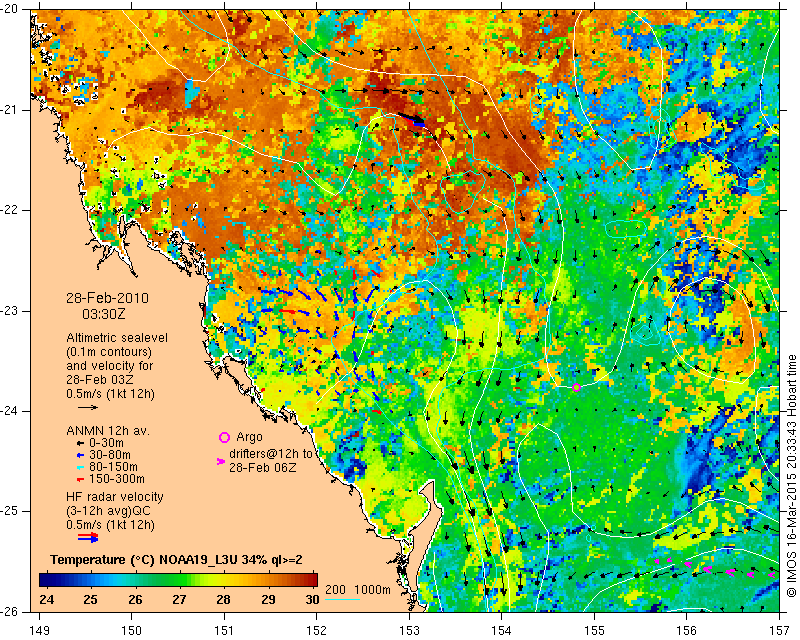Click the red and blue HF radar scale arrow
The image size is (800, 640).
click(x=88, y=537)
